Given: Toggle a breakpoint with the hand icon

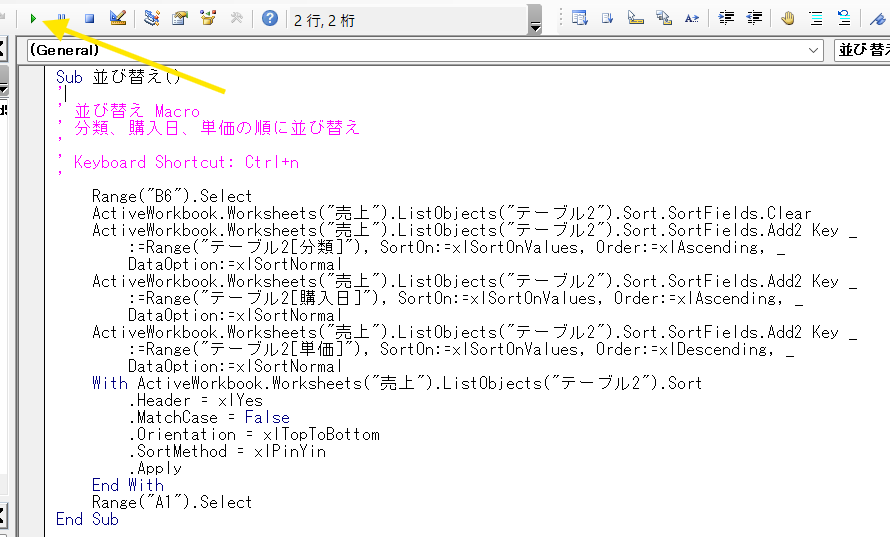Looking at the screenshot, I should click(788, 18).
